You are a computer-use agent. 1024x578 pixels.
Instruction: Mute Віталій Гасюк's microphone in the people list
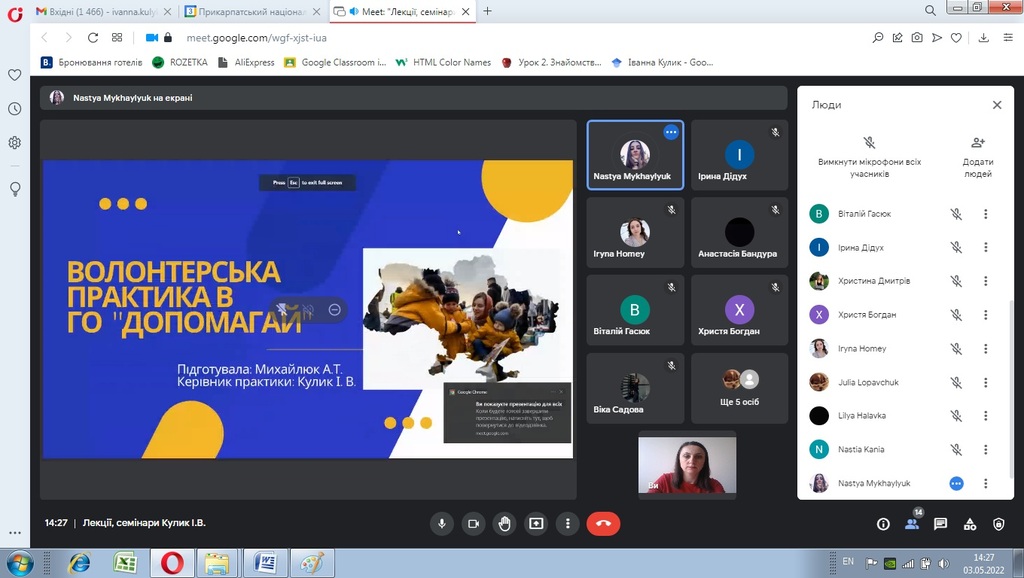[x=956, y=214]
